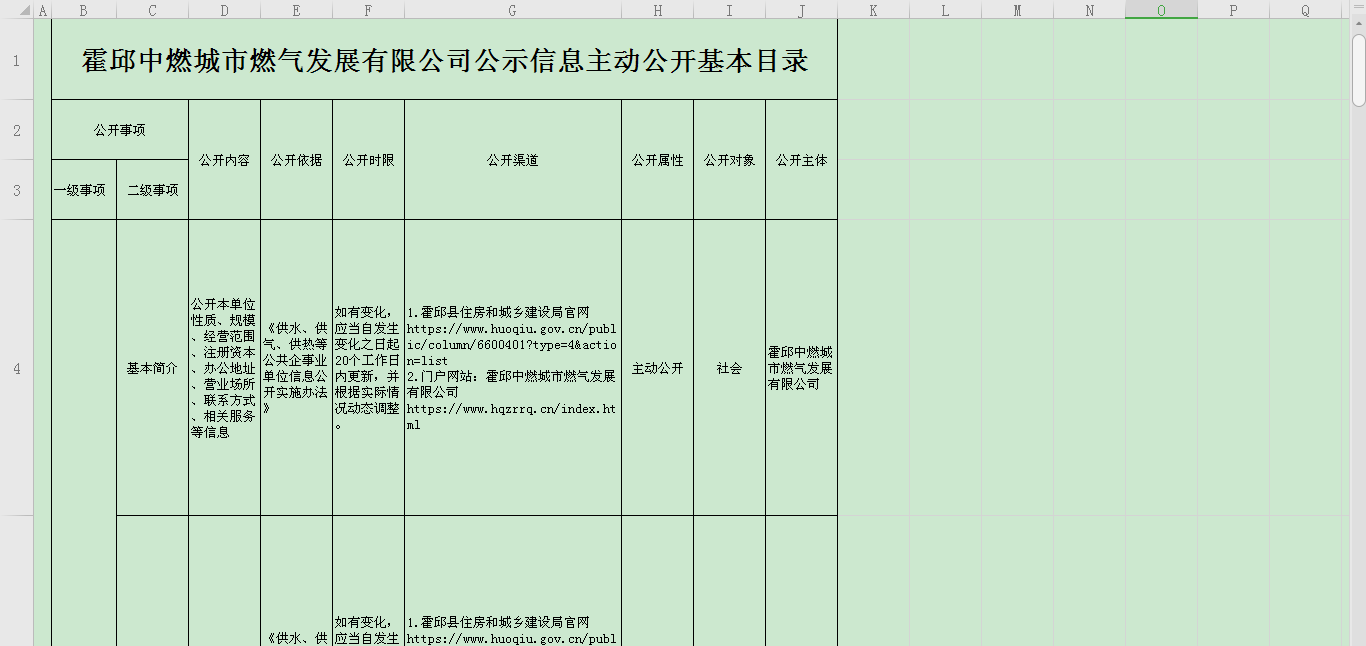The image size is (1366, 646).
Task: Click the 公开事项 header cell
Action: point(120,130)
